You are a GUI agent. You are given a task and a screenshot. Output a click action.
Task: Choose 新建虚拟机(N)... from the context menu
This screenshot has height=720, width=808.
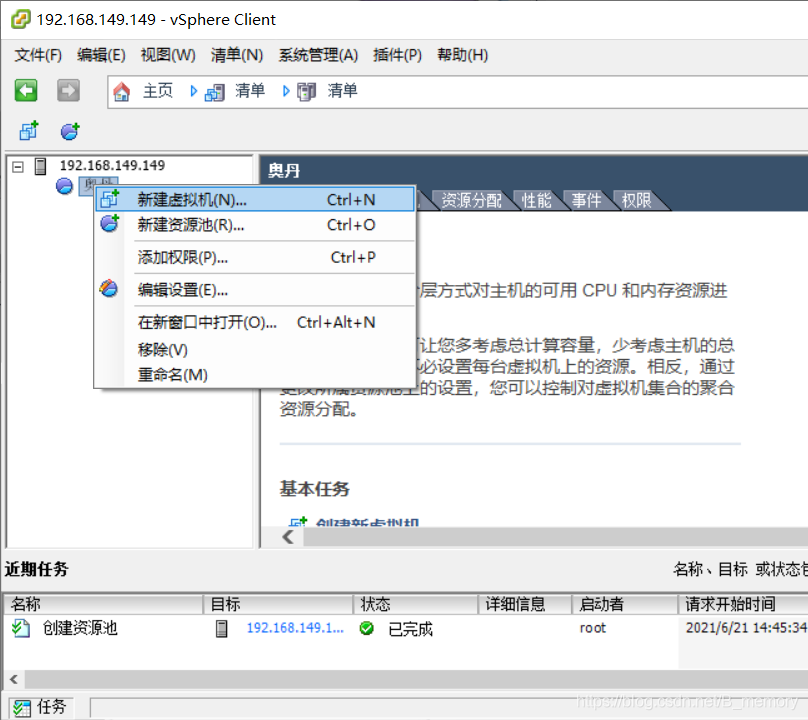tap(255, 199)
